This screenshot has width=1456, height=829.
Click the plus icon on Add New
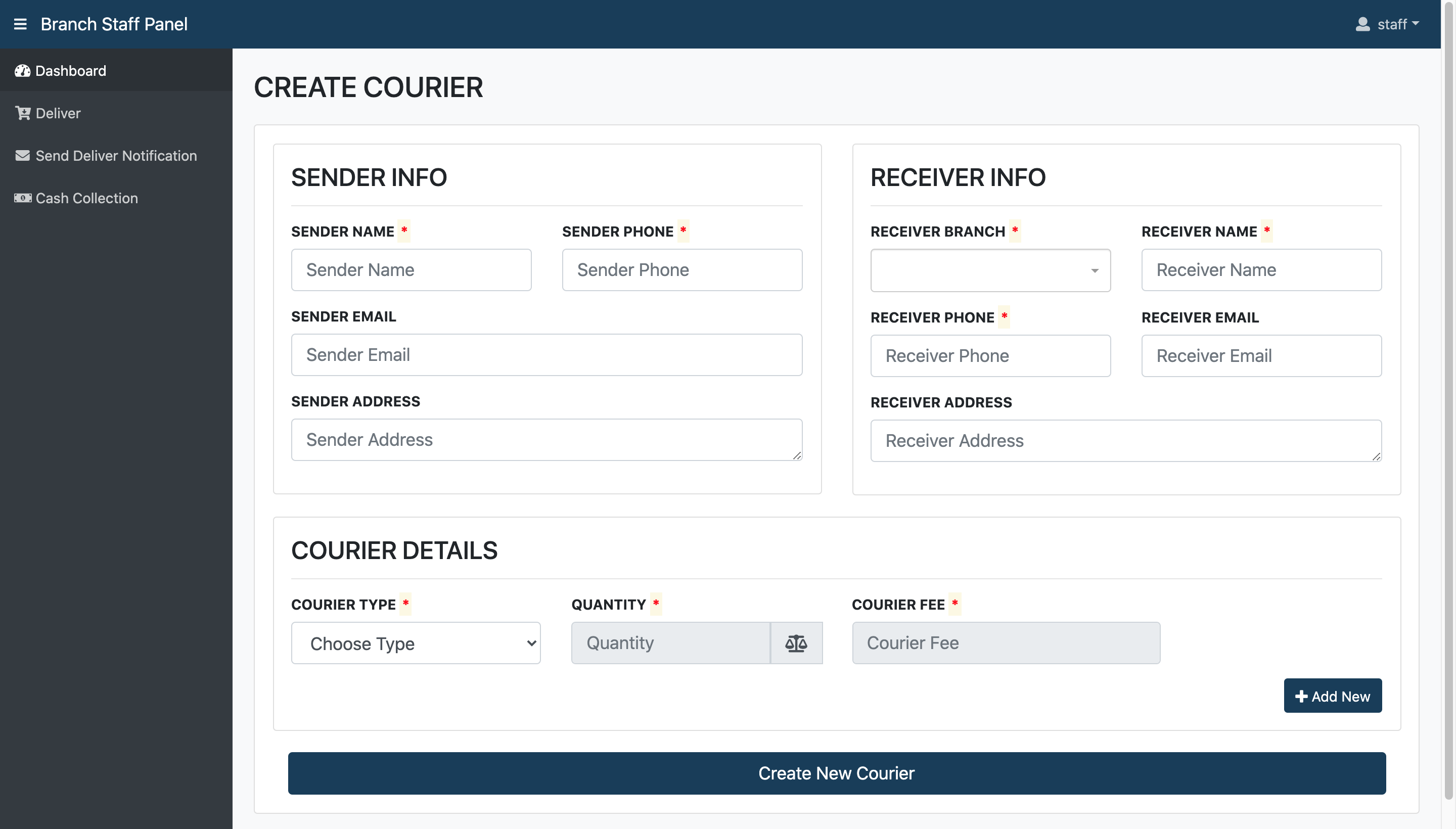tap(1301, 696)
